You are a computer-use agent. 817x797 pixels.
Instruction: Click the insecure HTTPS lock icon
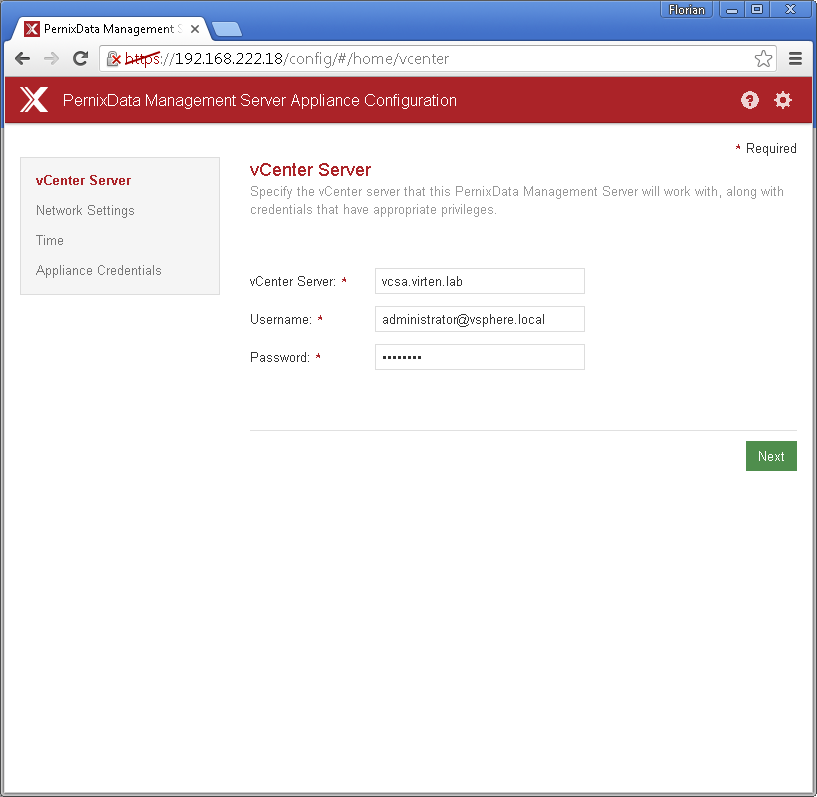pos(113,59)
